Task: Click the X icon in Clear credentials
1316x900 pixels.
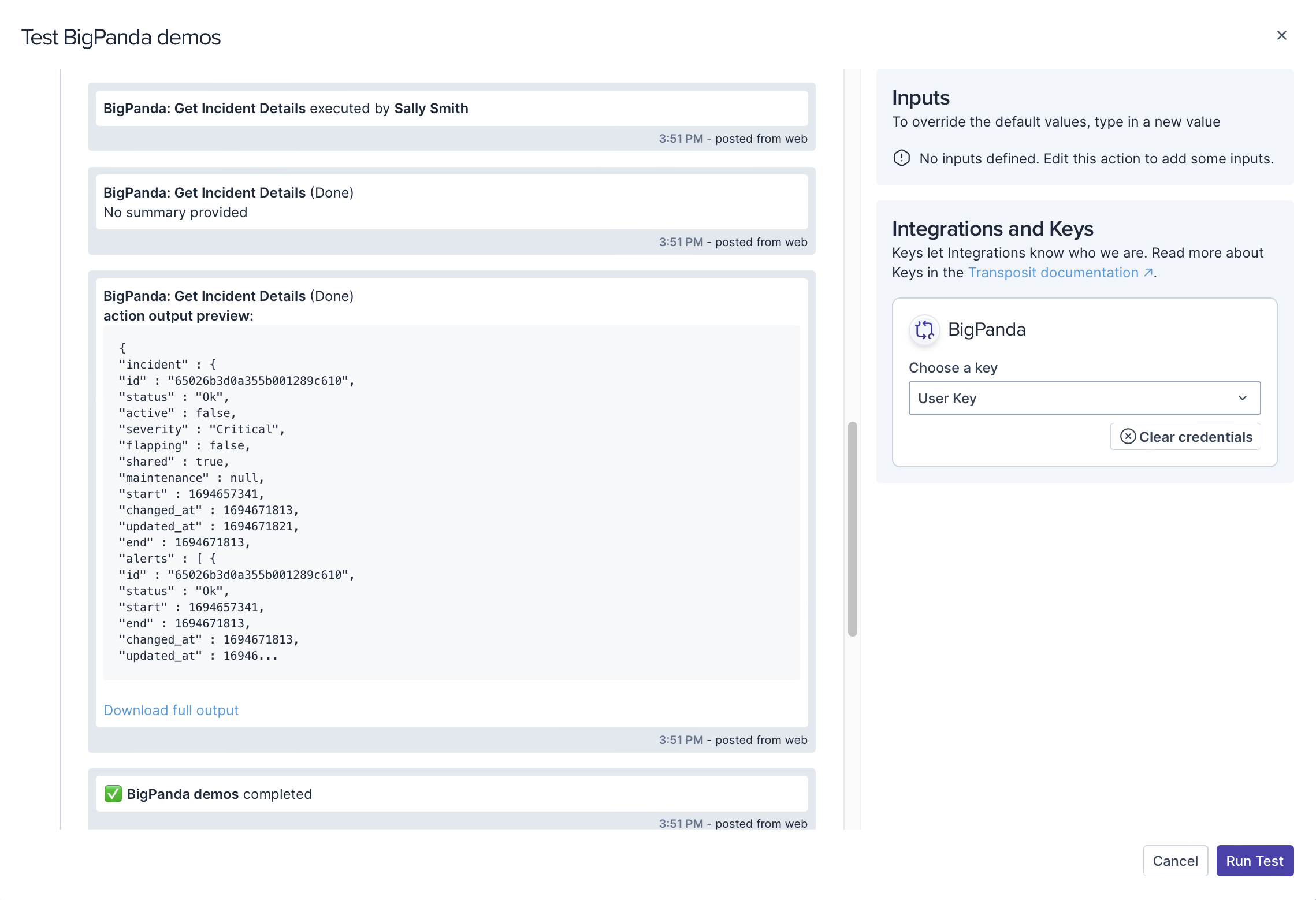Action: click(1128, 437)
